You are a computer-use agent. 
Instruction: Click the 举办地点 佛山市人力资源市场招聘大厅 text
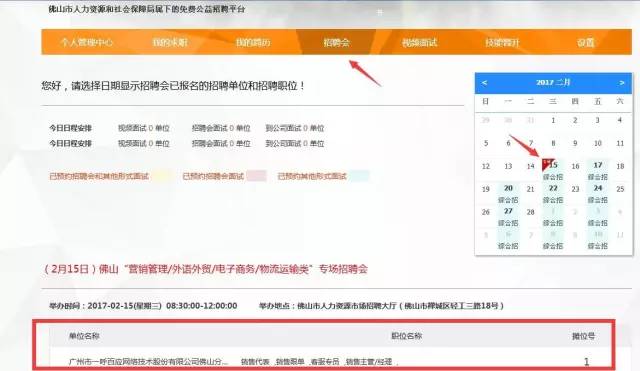[381, 306]
